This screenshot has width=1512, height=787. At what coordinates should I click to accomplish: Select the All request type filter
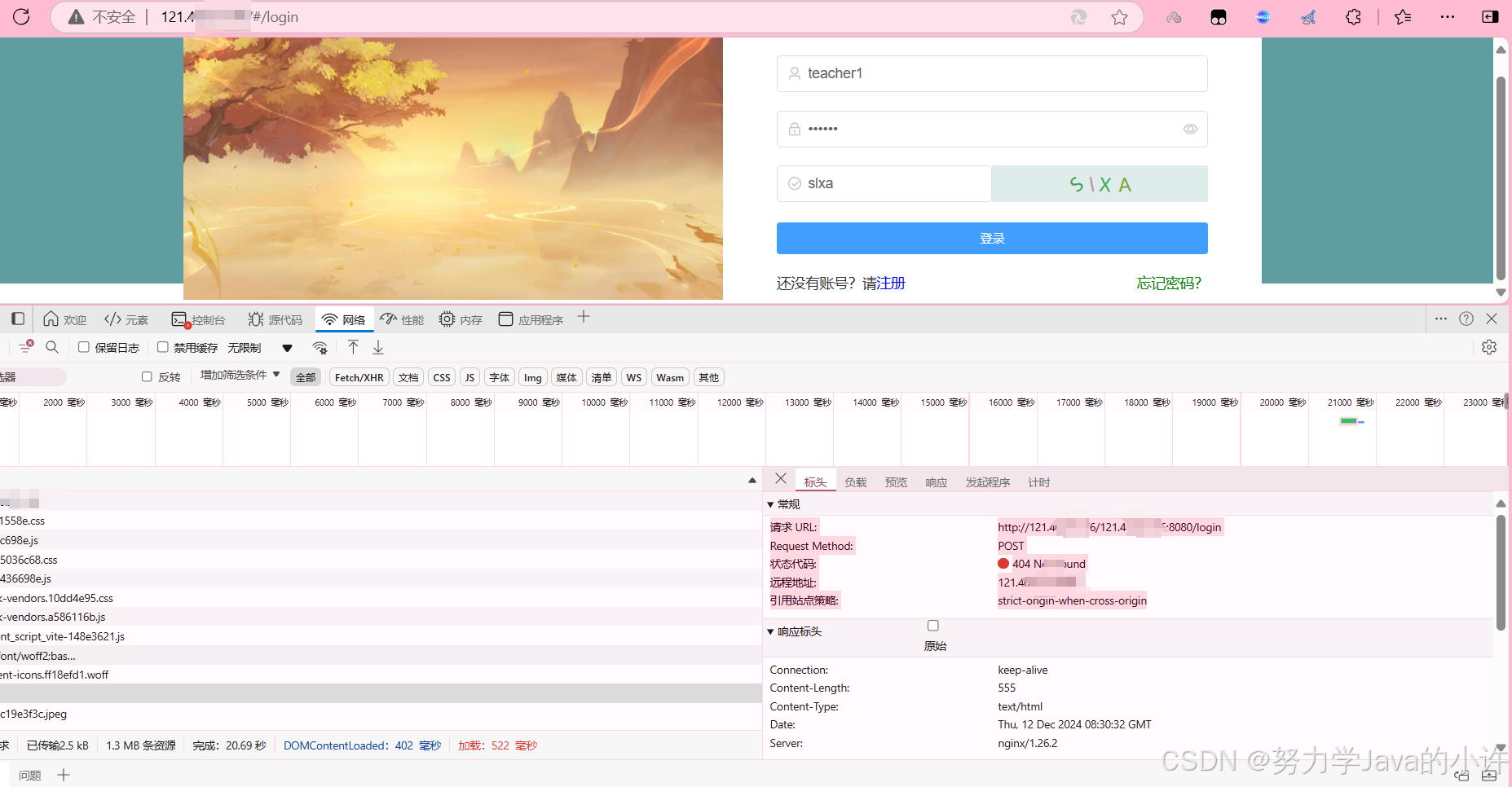306,377
